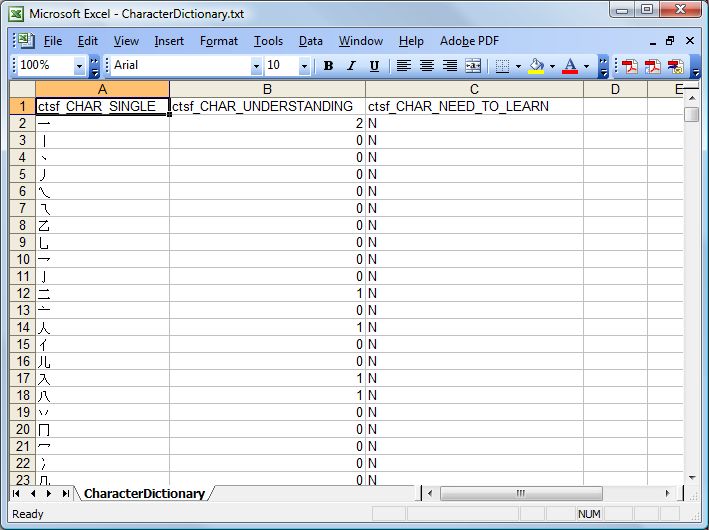
Task: Open the Format menu
Action: coord(218,41)
